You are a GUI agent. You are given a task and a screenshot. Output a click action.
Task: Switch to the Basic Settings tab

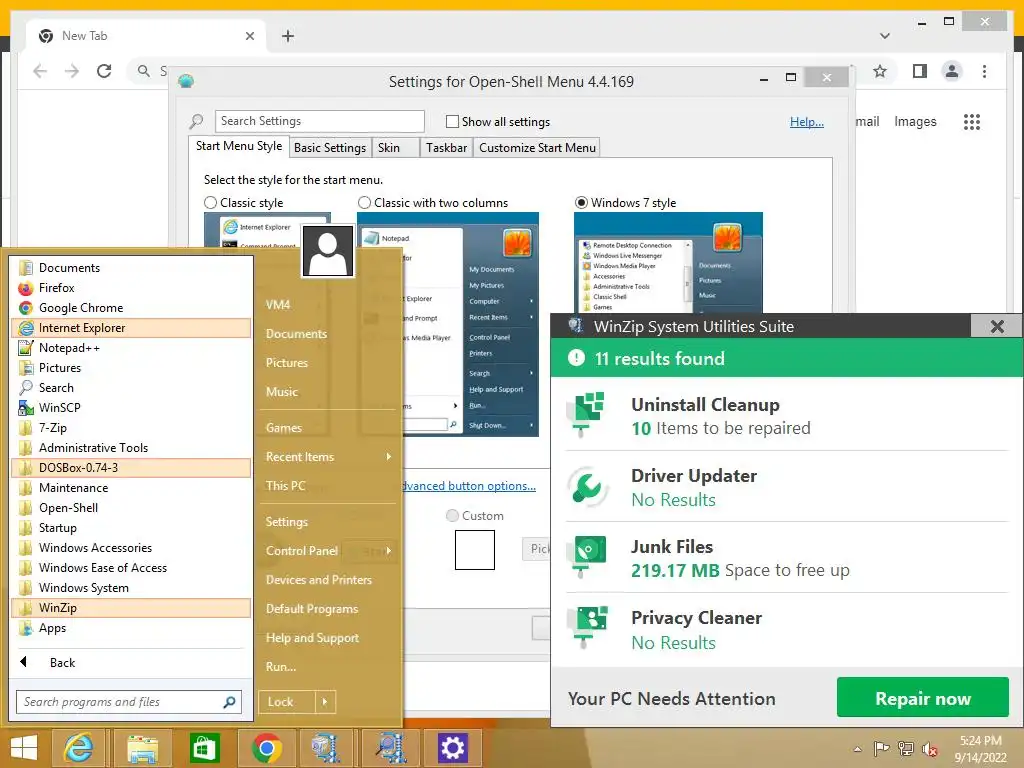330,148
